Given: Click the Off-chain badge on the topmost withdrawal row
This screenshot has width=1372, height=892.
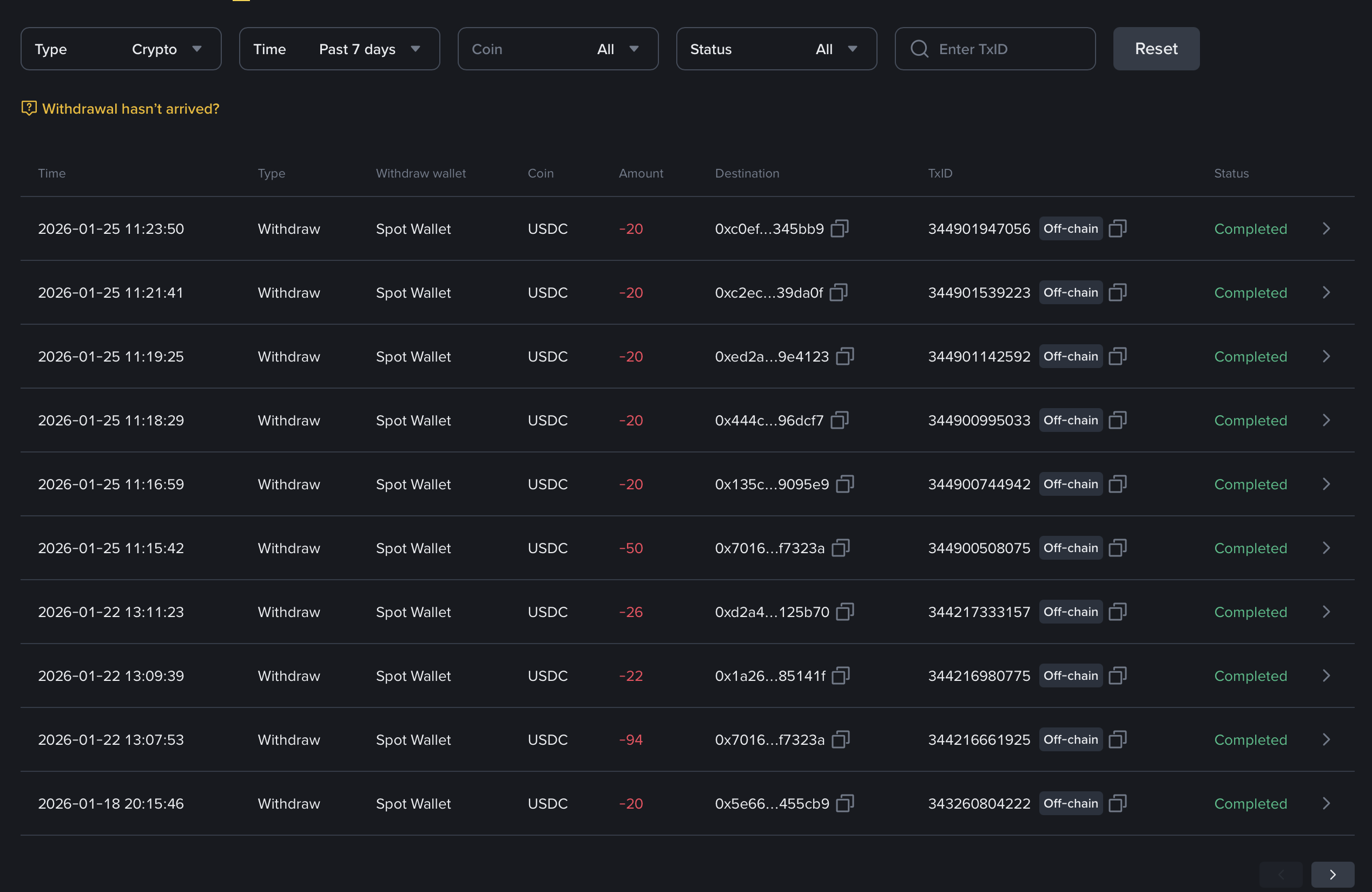Looking at the screenshot, I should [x=1070, y=228].
